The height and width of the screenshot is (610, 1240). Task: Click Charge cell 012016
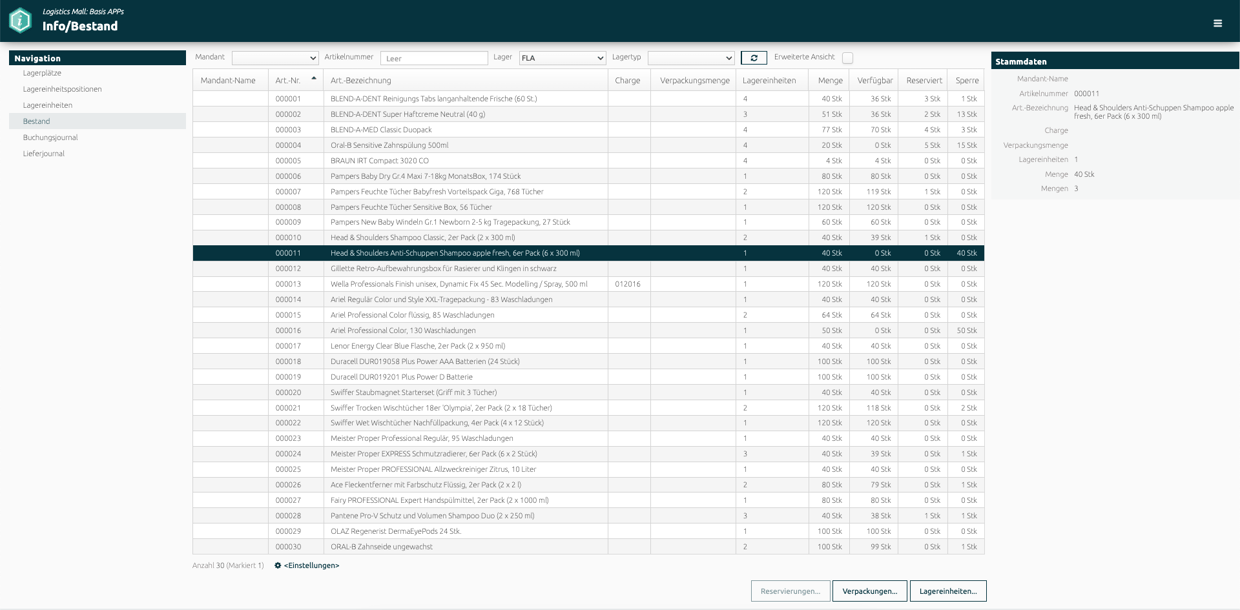[628, 284]
